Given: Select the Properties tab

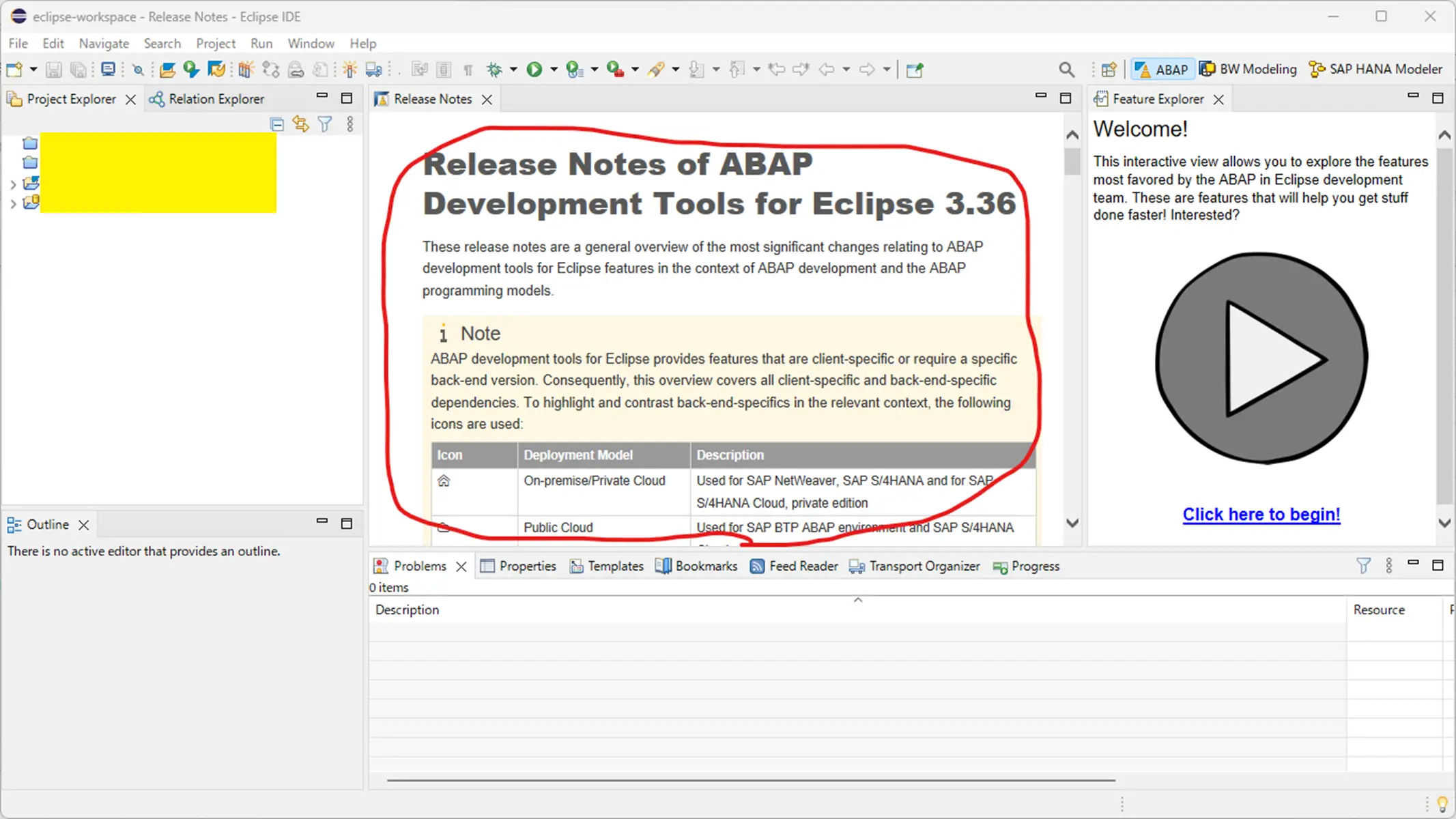Looking at the screenshot, I should click(518, 566).
